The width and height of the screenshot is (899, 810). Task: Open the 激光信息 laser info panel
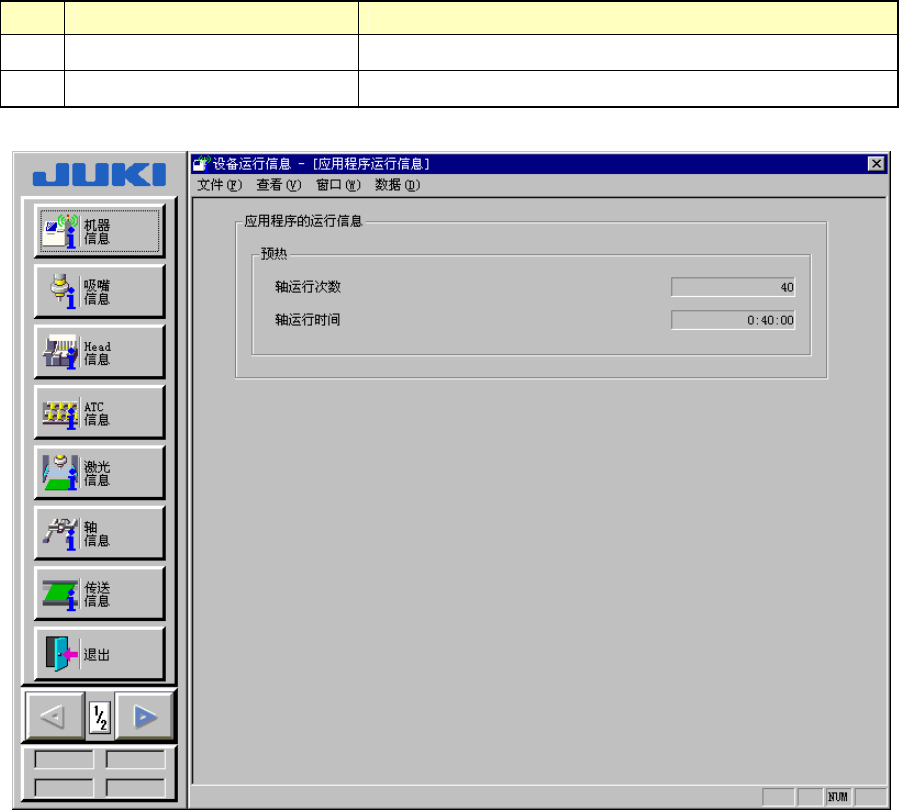100,473
